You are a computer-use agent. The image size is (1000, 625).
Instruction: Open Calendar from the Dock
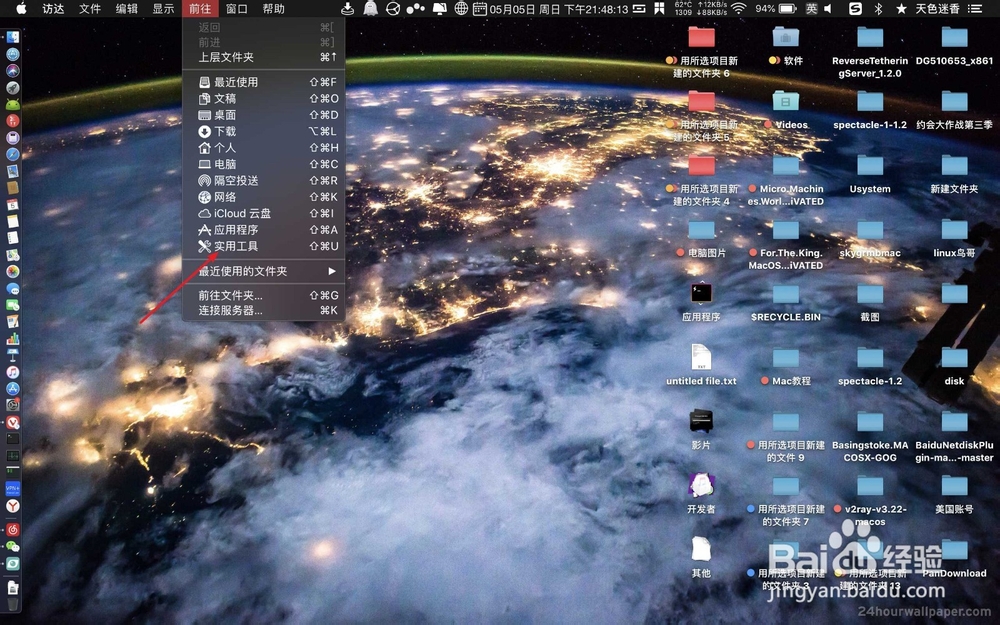click(x=13, y=205)
